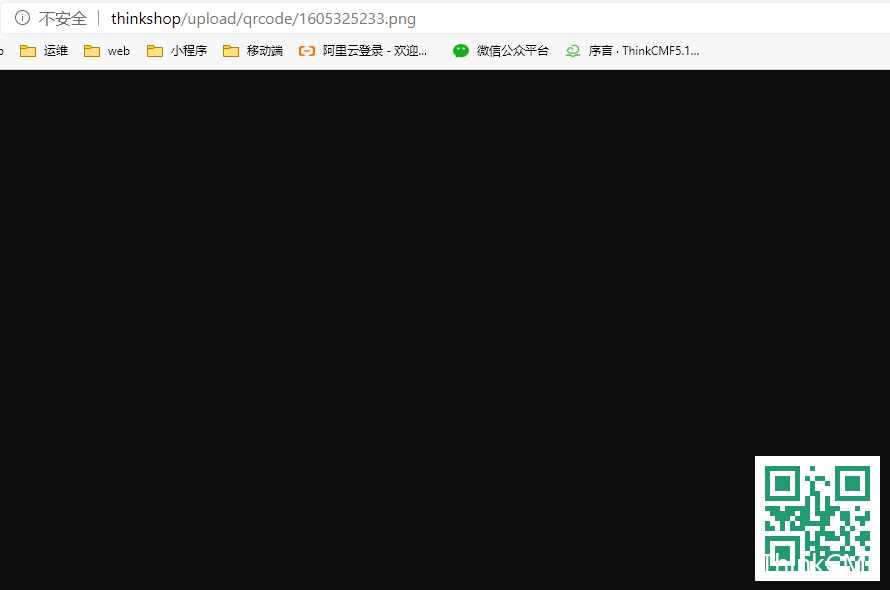The height and width of the screenshot is (590, 890).
Task: Select the address bar URL thinkshop/upload/qrcode/1605325233.png
Action: 263,19
